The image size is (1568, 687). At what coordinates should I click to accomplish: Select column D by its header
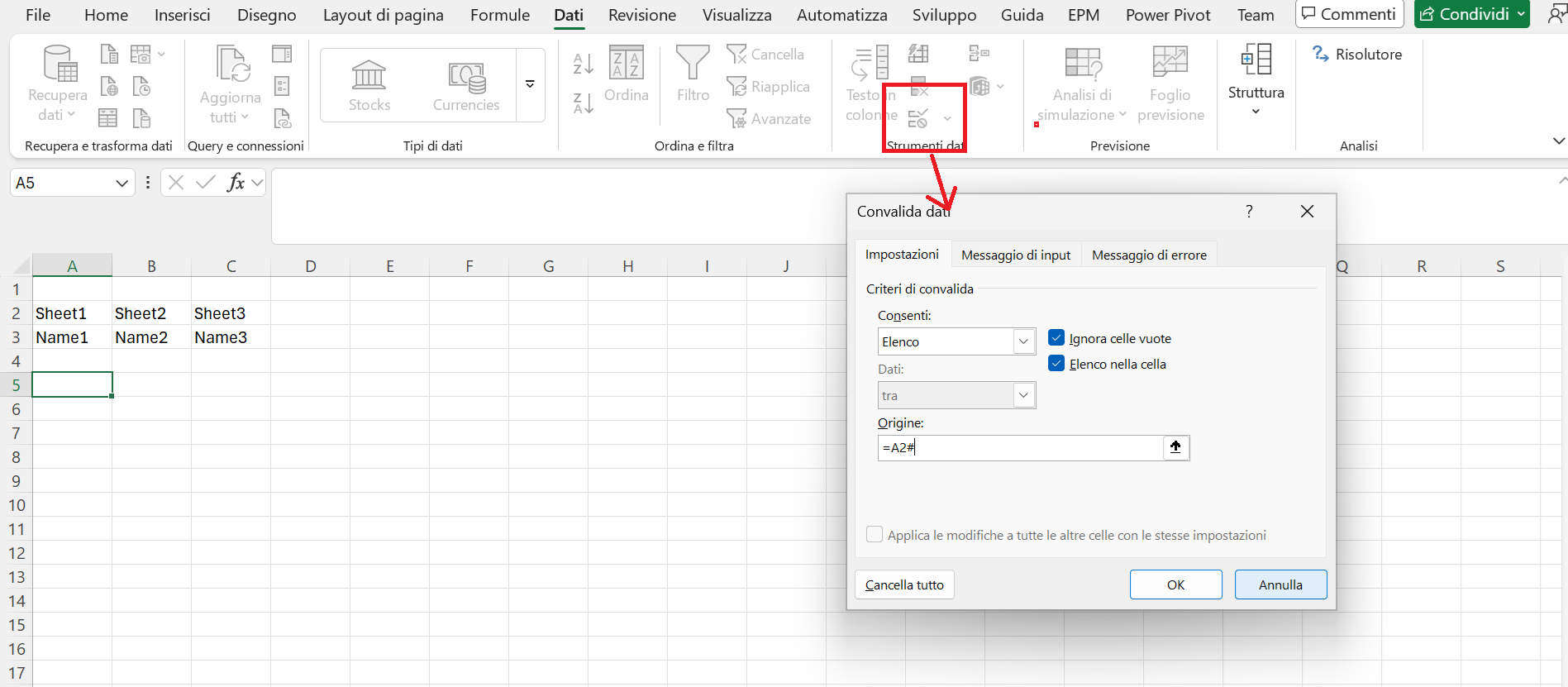[x=310, y=266]
